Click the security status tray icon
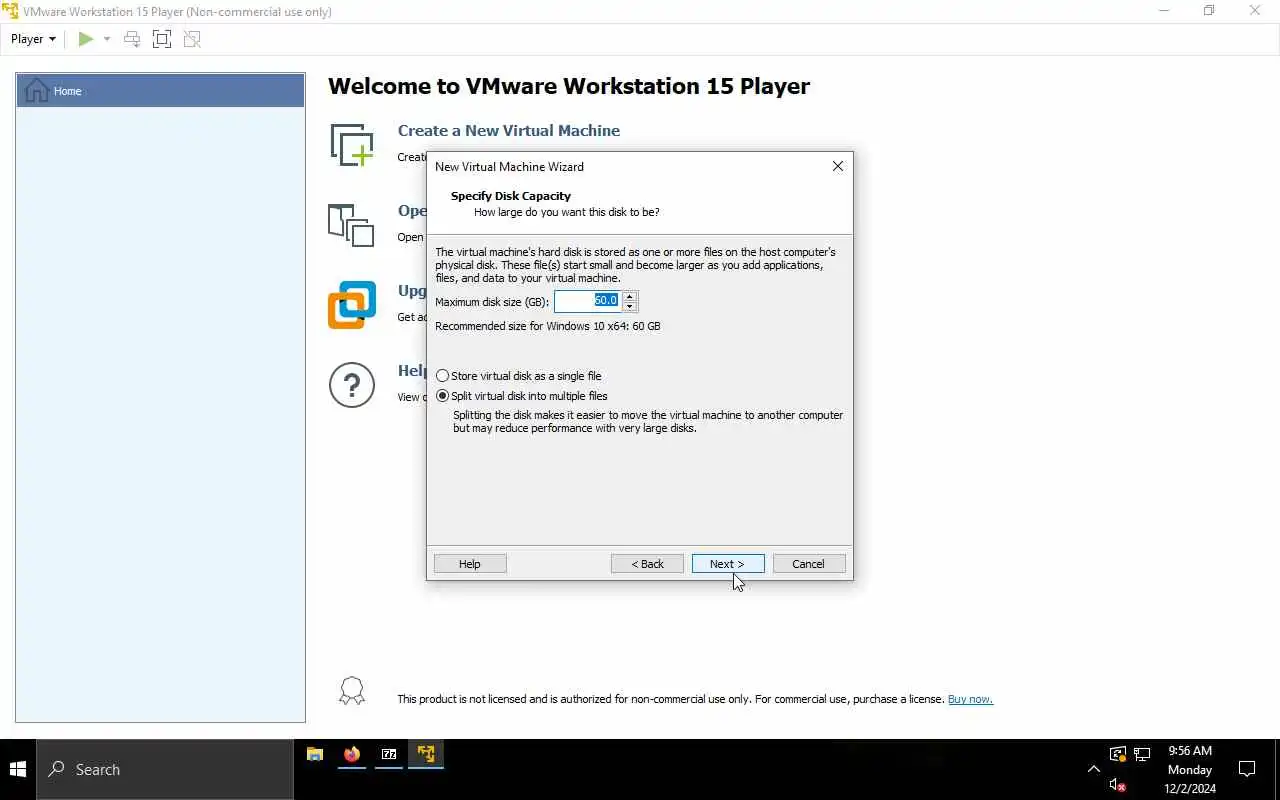 point(1118,754)
